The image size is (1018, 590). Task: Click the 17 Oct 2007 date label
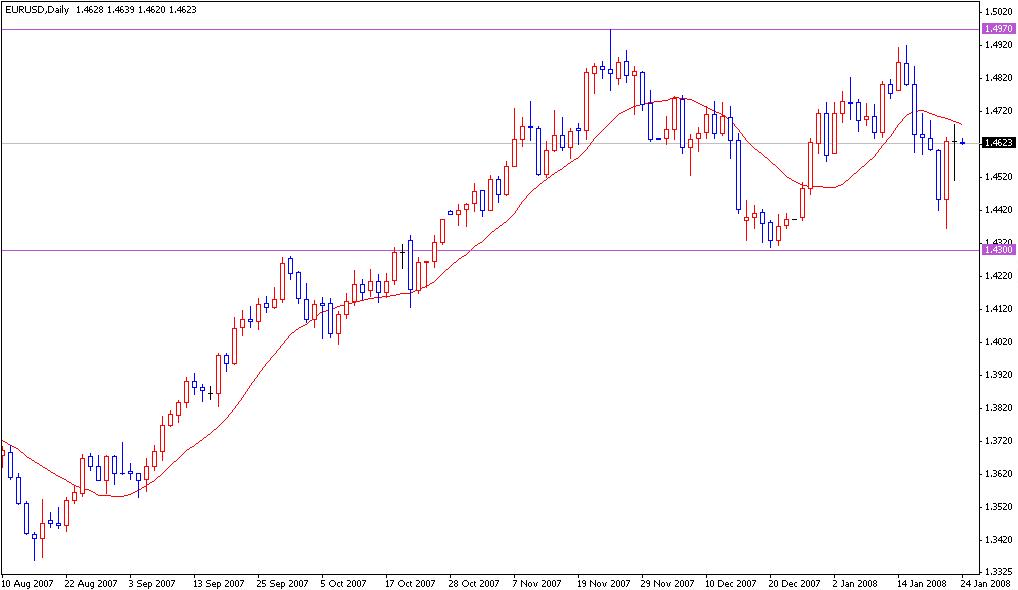(410, 584)
